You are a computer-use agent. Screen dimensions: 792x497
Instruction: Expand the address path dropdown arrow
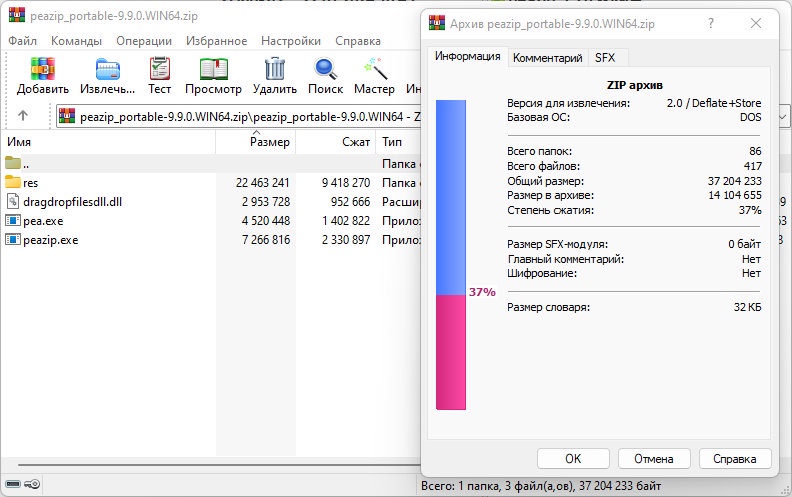(783, 117)
